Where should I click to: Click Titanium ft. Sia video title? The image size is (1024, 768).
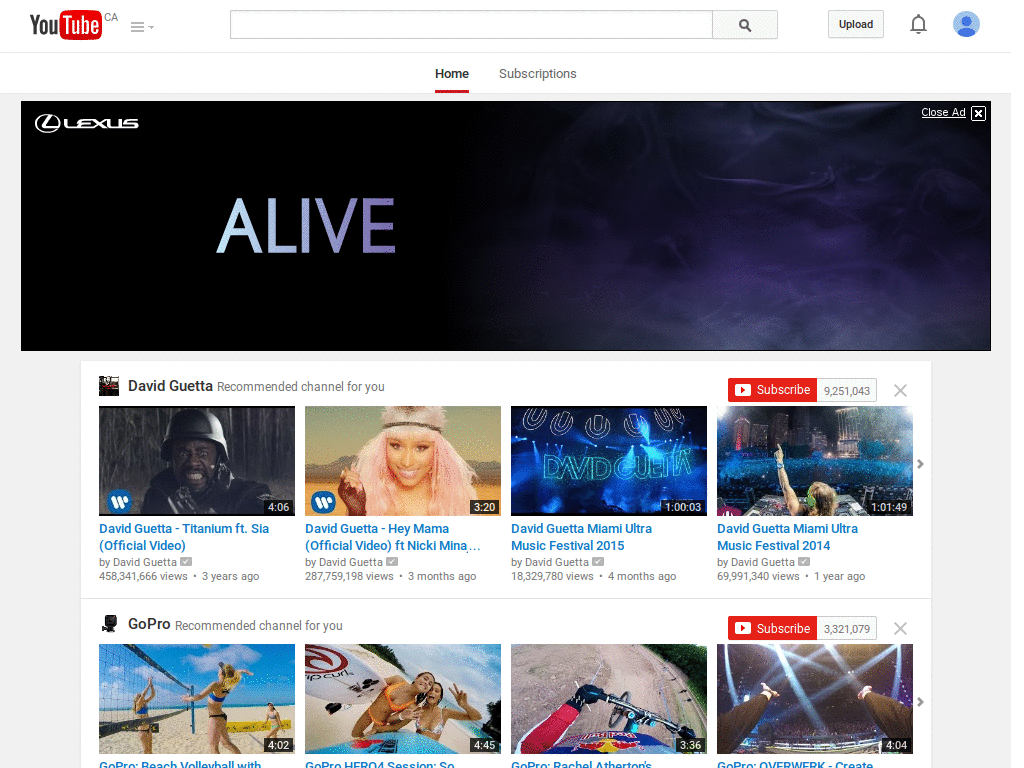pos(184,537)
